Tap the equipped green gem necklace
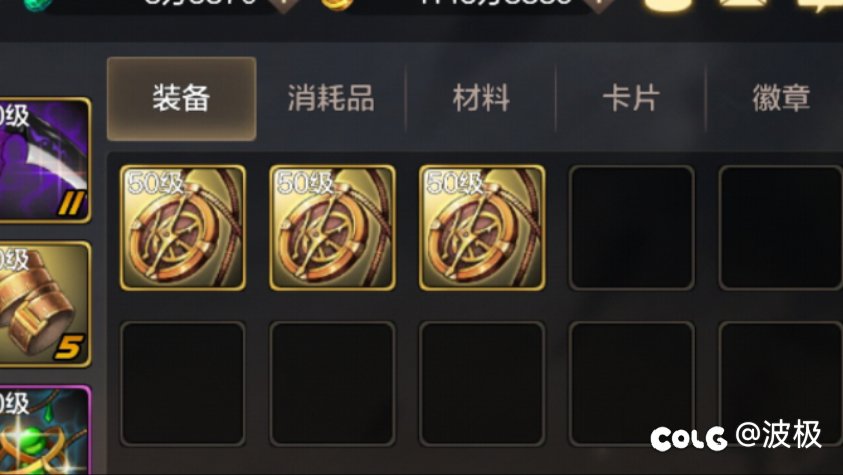The width and height of the screenshot is (843, 475). [43, 430]
